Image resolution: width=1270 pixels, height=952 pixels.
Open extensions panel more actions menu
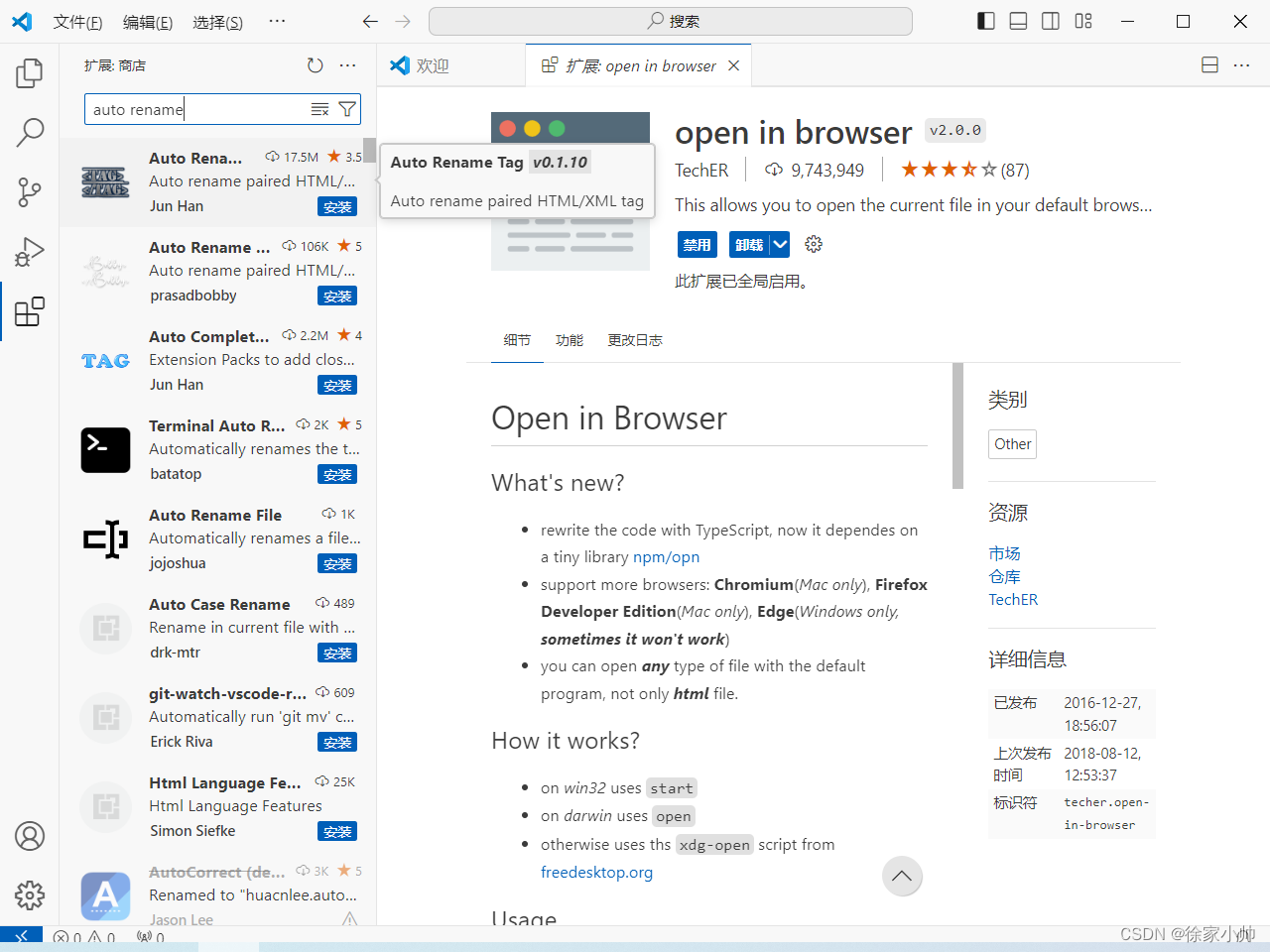pos(347,65)
